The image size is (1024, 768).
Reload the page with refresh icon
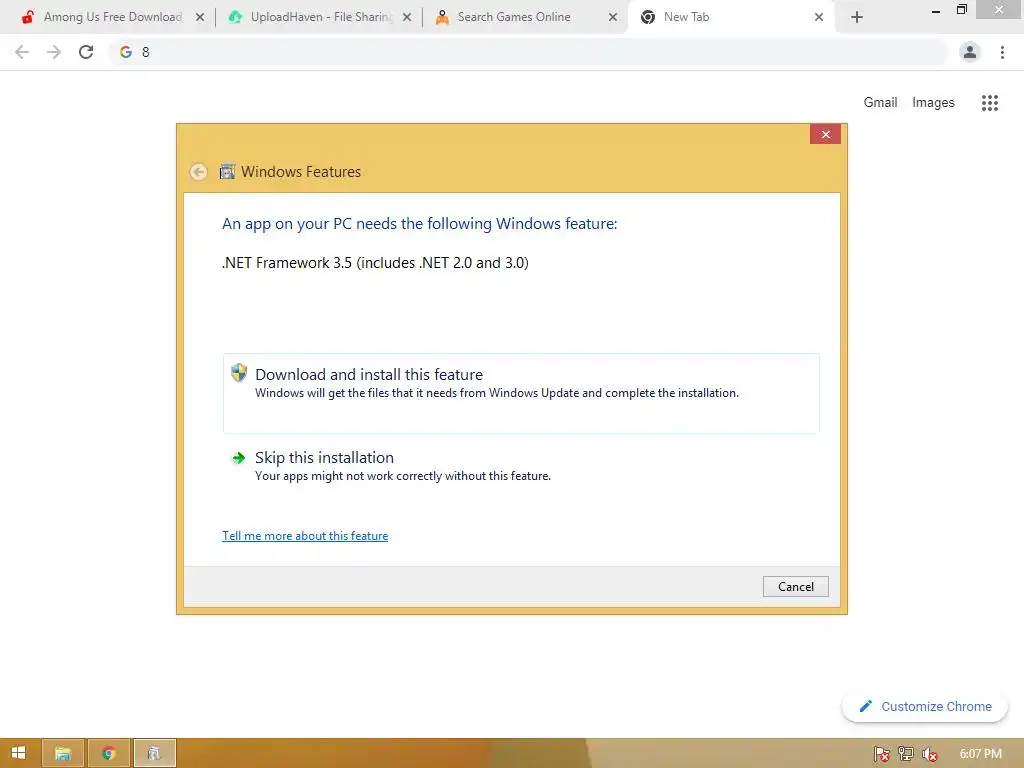click(86, 52)
